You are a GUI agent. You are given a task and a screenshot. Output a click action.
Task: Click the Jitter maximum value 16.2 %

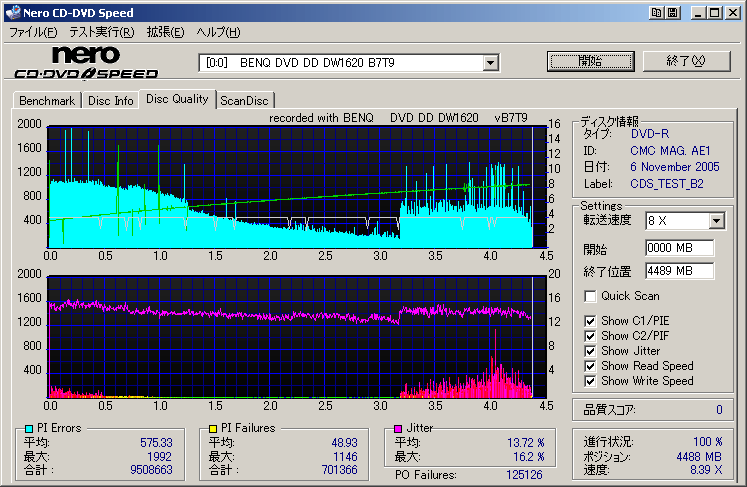528,457
